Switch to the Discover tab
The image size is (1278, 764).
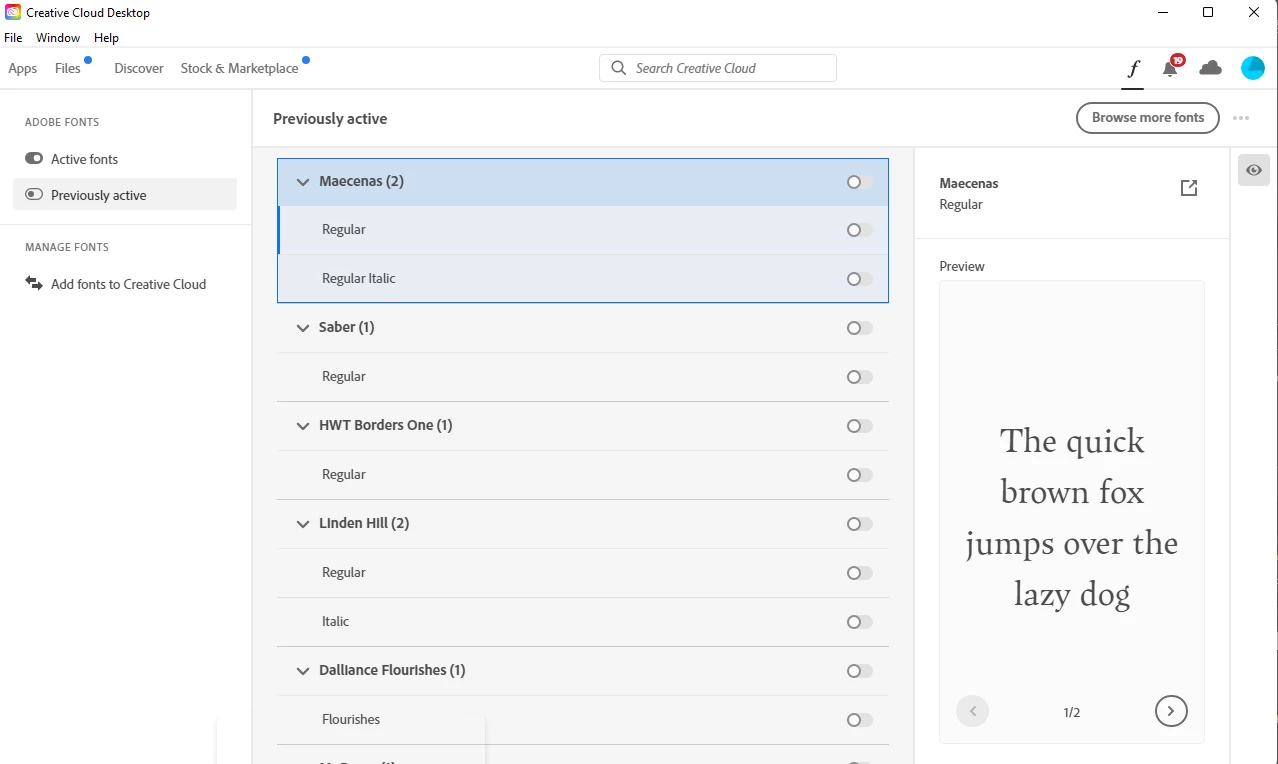click(x=139, y=68)
